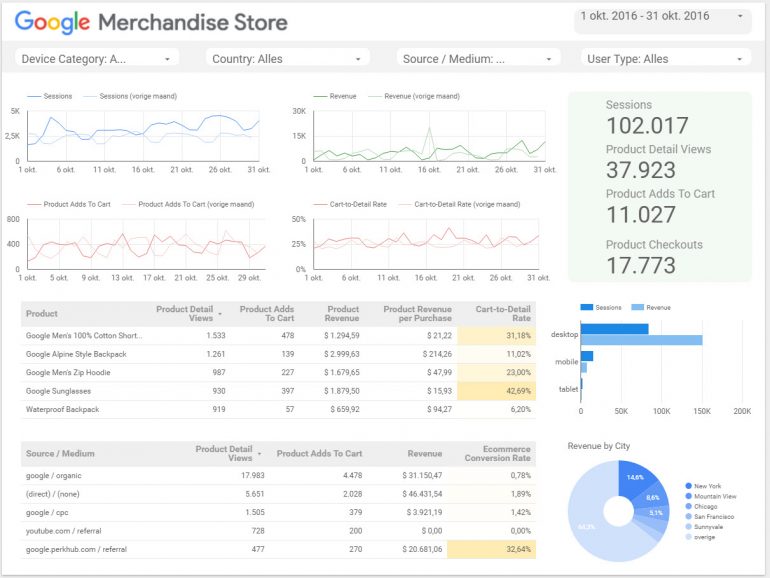Sort by Product Revenue per Purchase header
The height and width of the screenshot is (578, 770).
tap(417, 313)
